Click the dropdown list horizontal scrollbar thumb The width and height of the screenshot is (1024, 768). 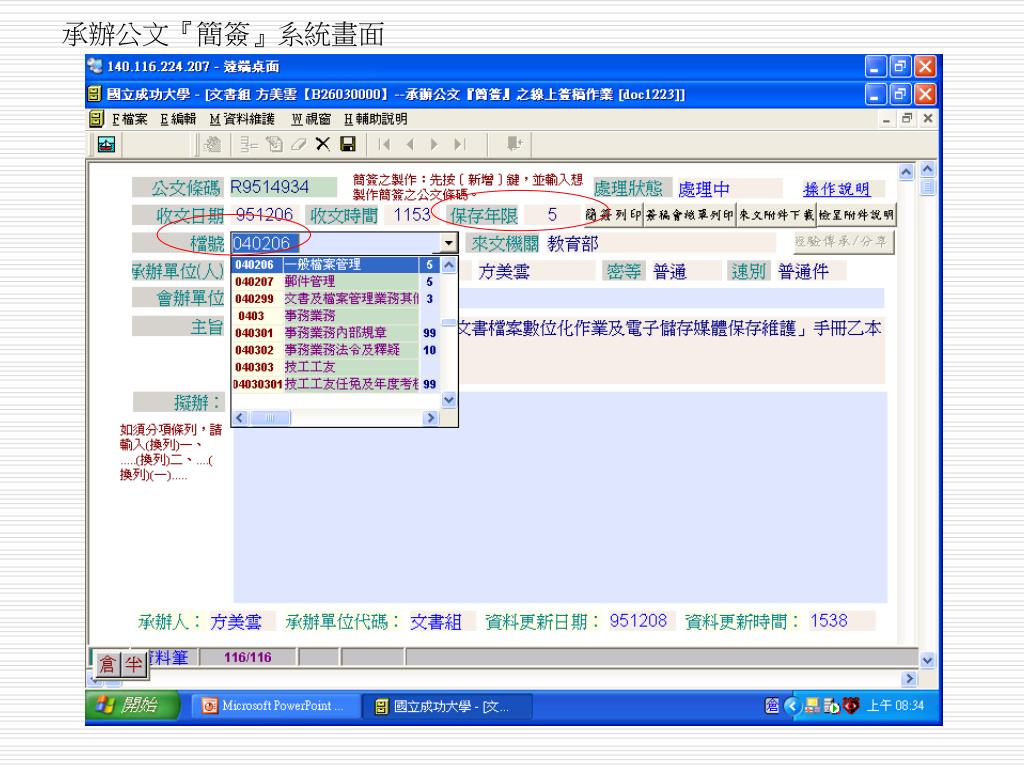270,418
